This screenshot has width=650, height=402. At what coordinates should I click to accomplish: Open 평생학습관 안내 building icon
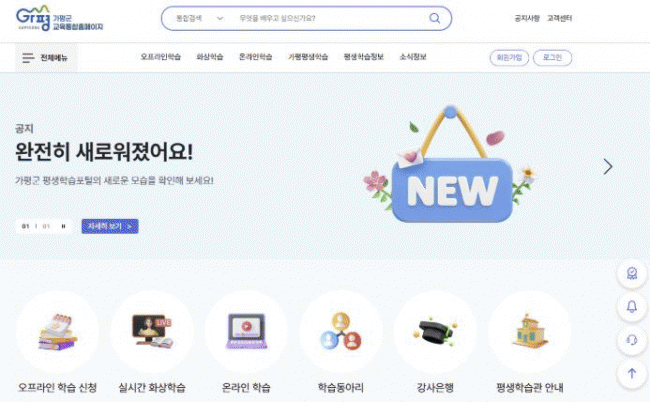[529, 332]
